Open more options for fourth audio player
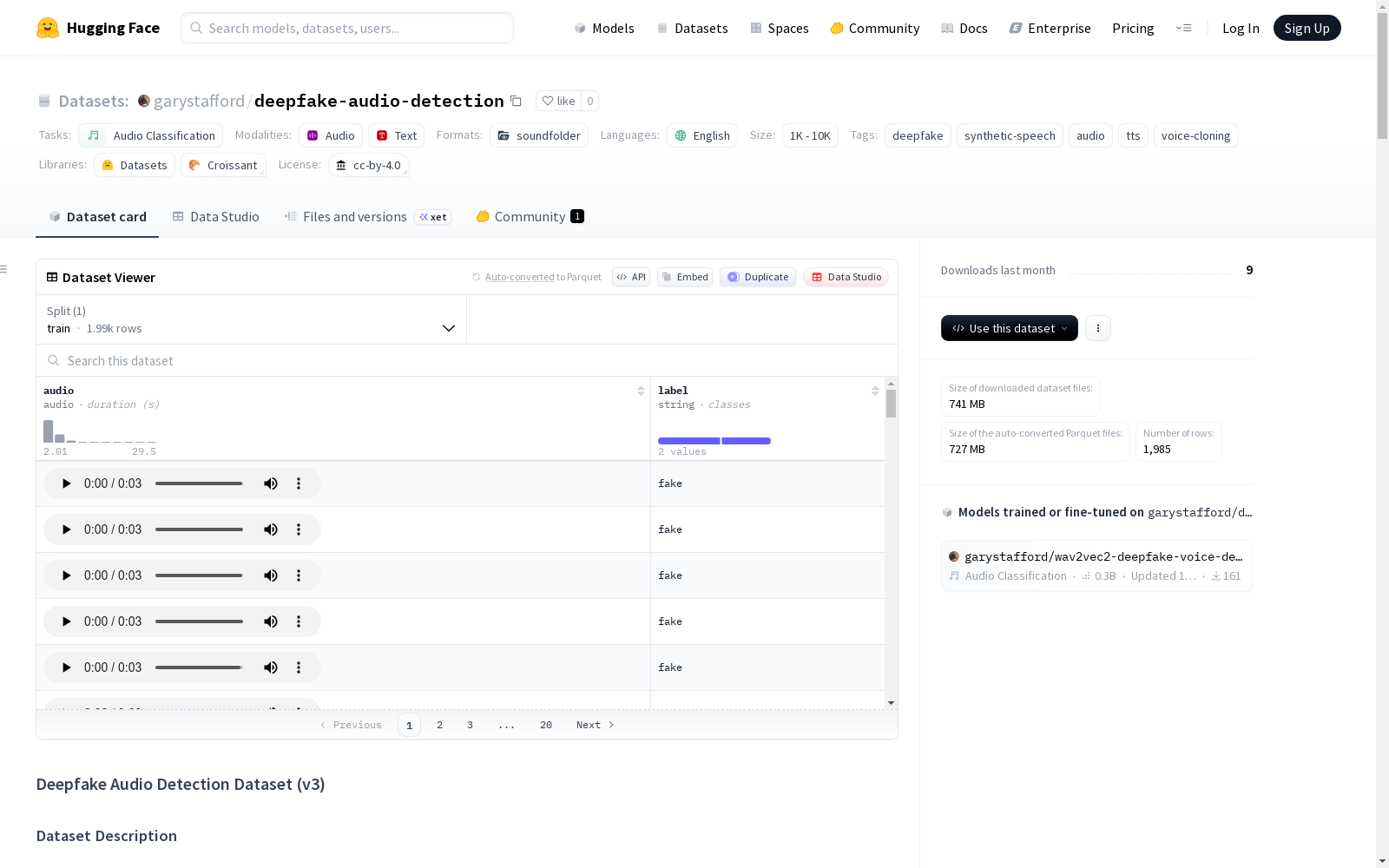 pos(299,621)
